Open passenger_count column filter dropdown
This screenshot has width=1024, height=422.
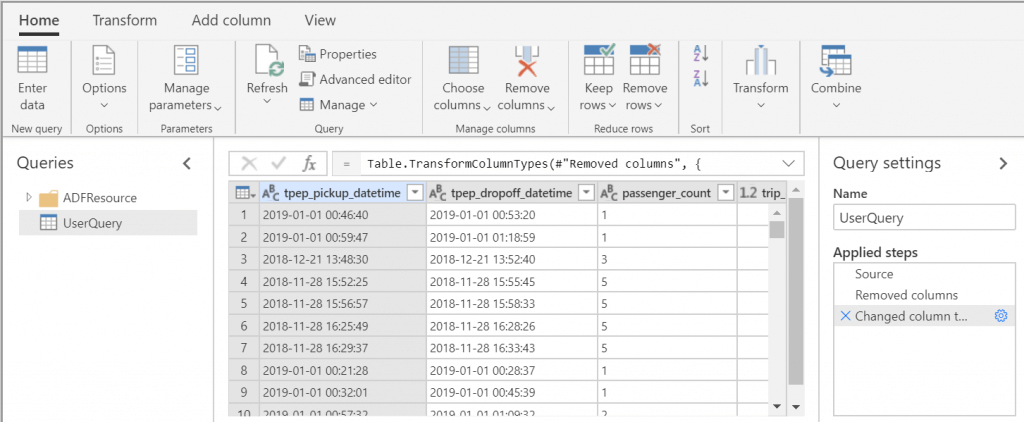click(725, 193)
